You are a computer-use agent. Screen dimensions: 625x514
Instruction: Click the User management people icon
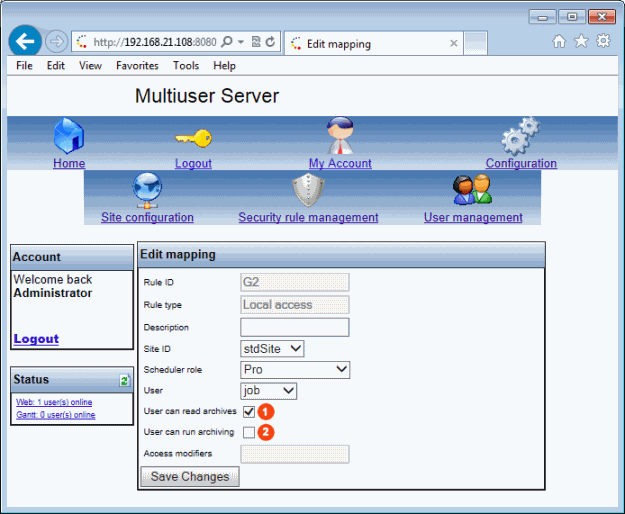tap(472, 190)
